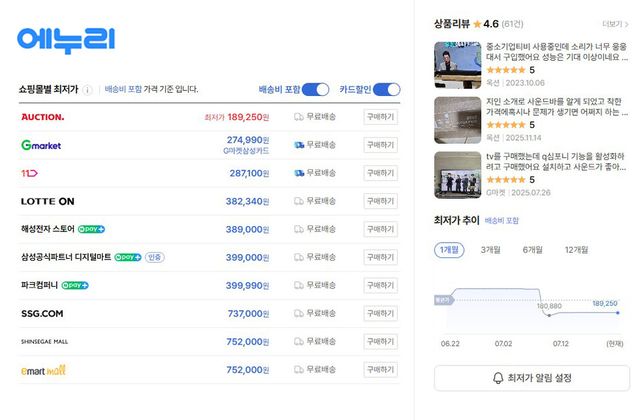Click the blue truck icon in Gmarket row
This screenshot has width=640, height=420.
coord(299,145)
